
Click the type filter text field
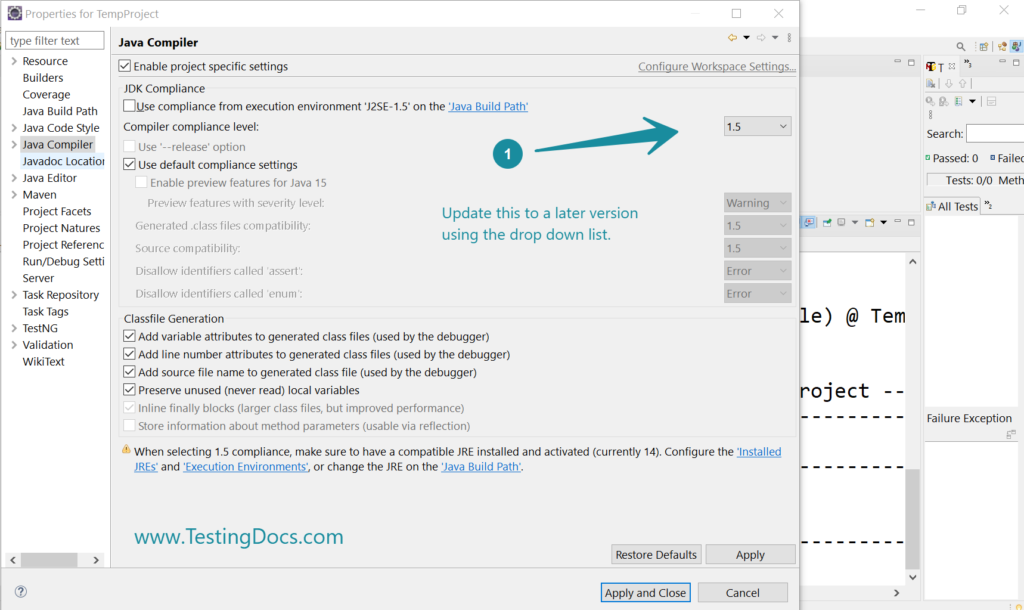[54, 40]
